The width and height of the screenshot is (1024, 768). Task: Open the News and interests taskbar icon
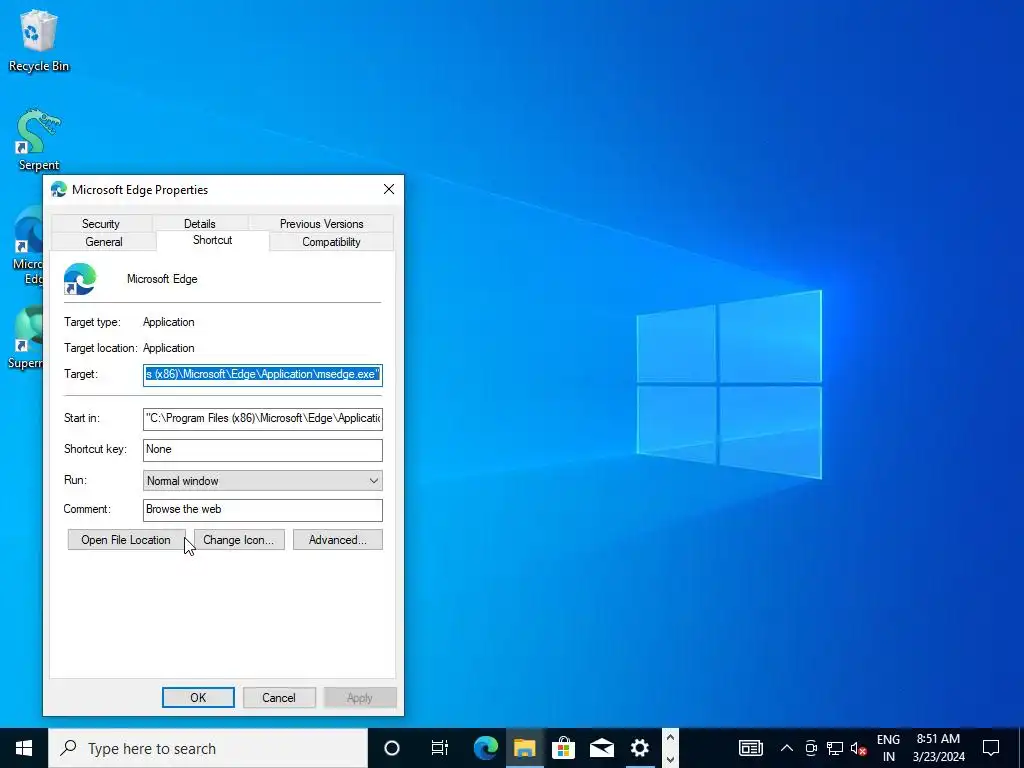(x=751, y=748)
